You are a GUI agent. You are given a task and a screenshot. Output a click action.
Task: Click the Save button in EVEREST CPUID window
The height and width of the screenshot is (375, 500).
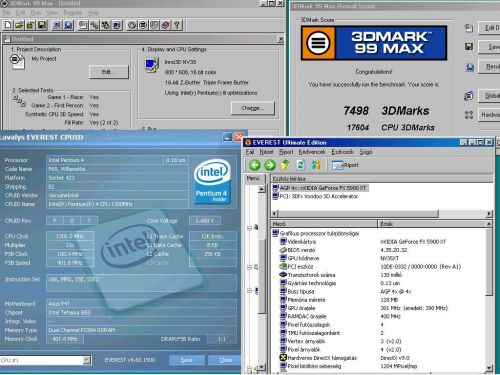click(x=186, y=360)
